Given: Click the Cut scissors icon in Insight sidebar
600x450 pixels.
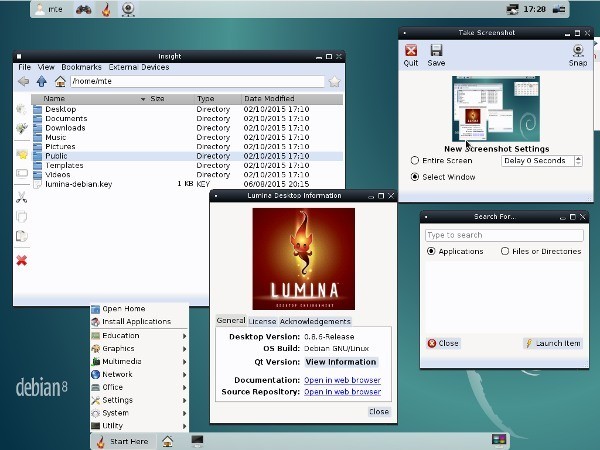Looking at the screenshot, I should [x=22, y=197].
